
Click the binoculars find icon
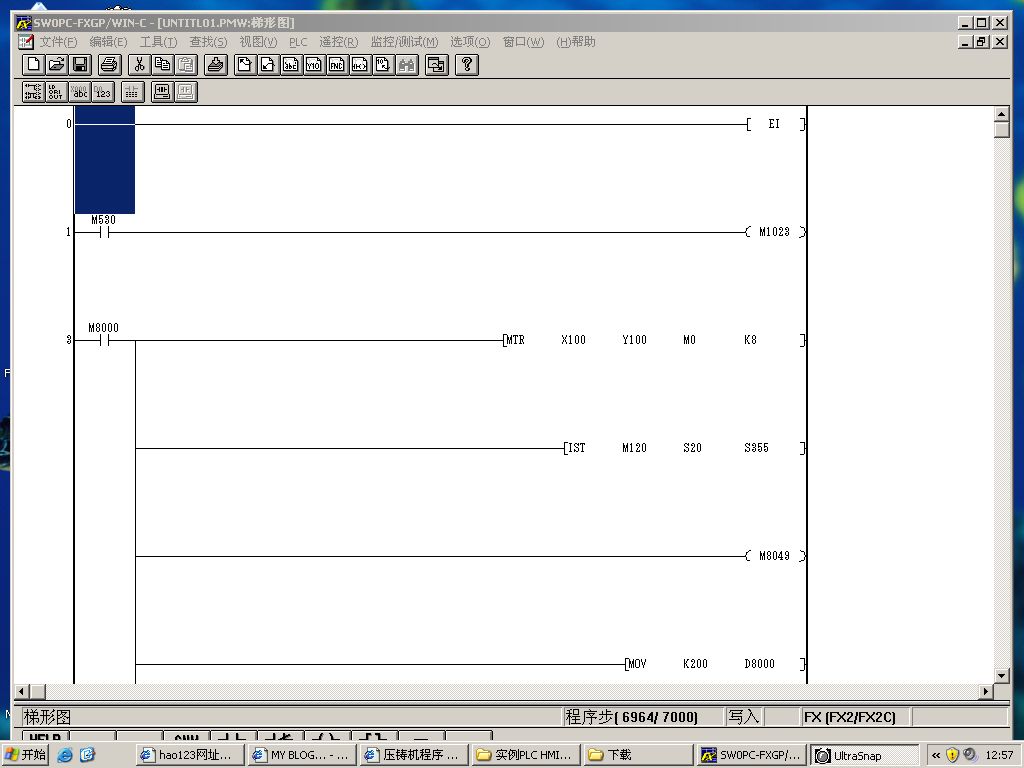(407, 65)
